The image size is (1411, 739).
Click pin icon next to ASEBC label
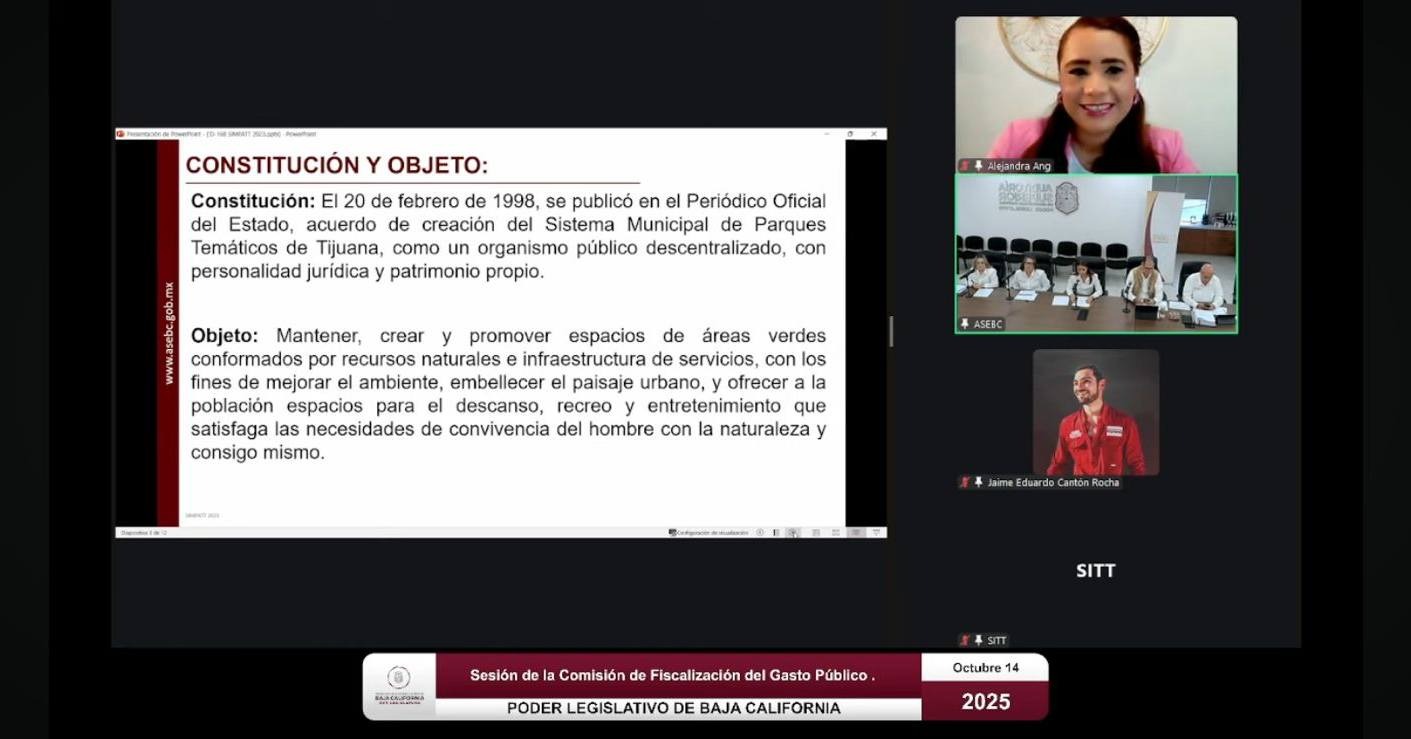965,324
